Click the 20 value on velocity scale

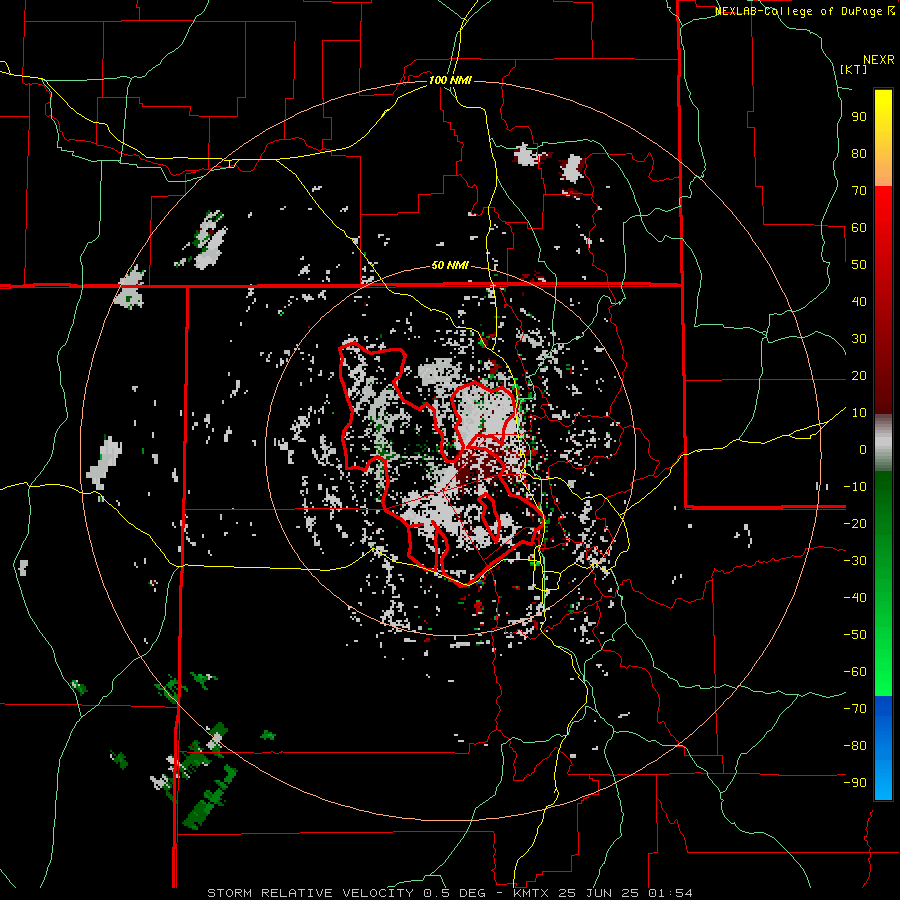[859, 375]
